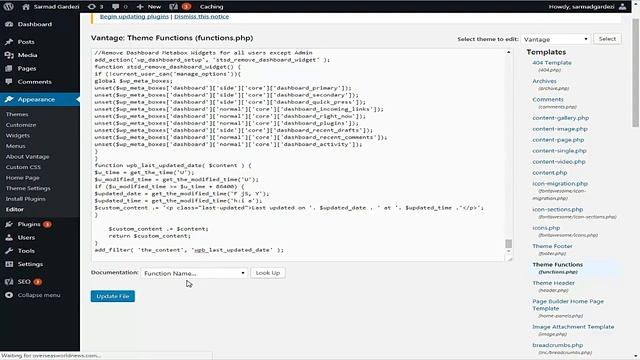Click Begin updating plugins link
640x360 pixels.
click(134, 17)
